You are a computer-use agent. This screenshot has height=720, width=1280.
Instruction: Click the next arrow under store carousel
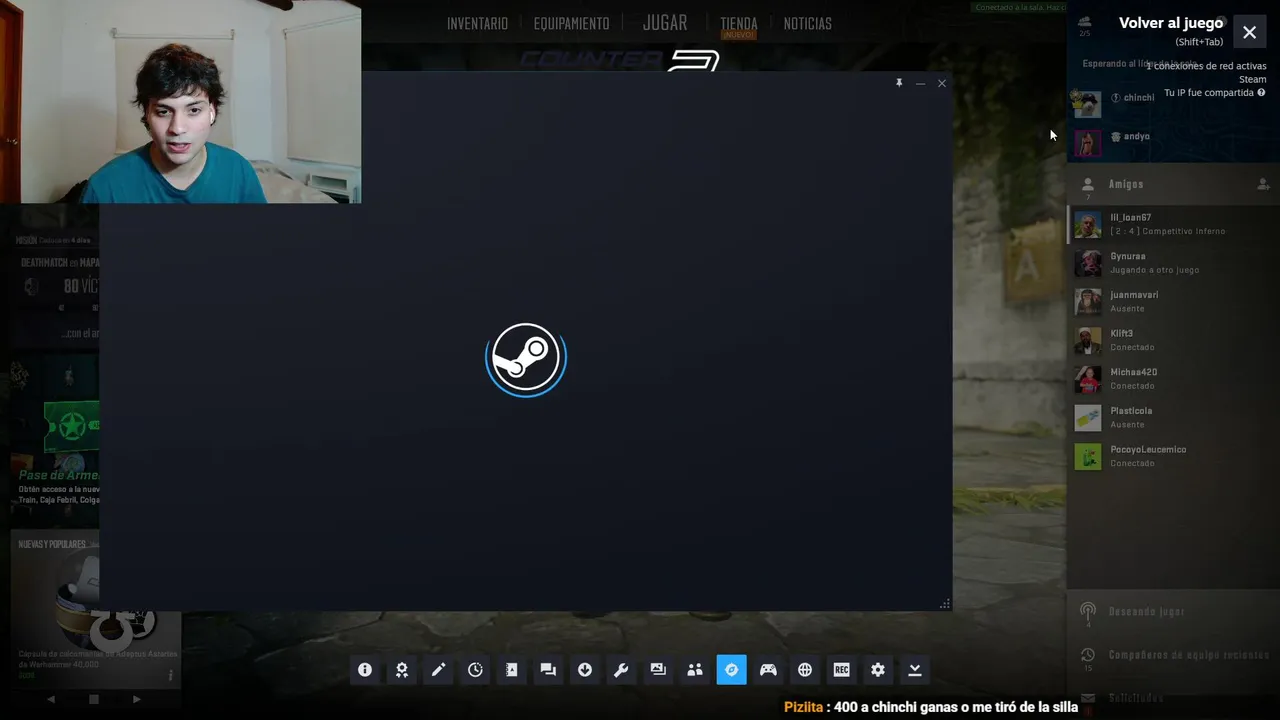(x=136, y=699)
